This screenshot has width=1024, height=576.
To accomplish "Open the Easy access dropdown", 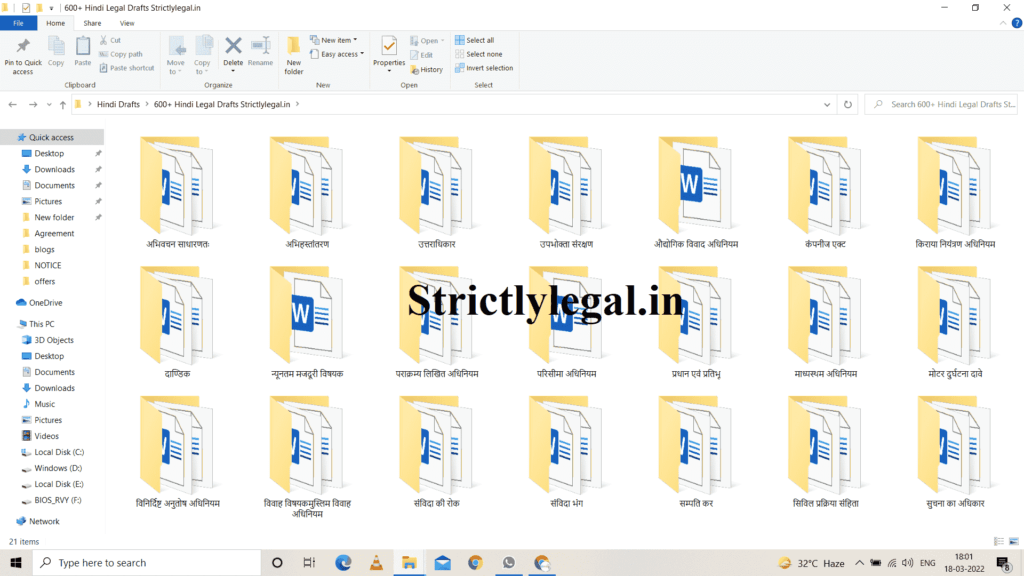I will click(341, 54).
